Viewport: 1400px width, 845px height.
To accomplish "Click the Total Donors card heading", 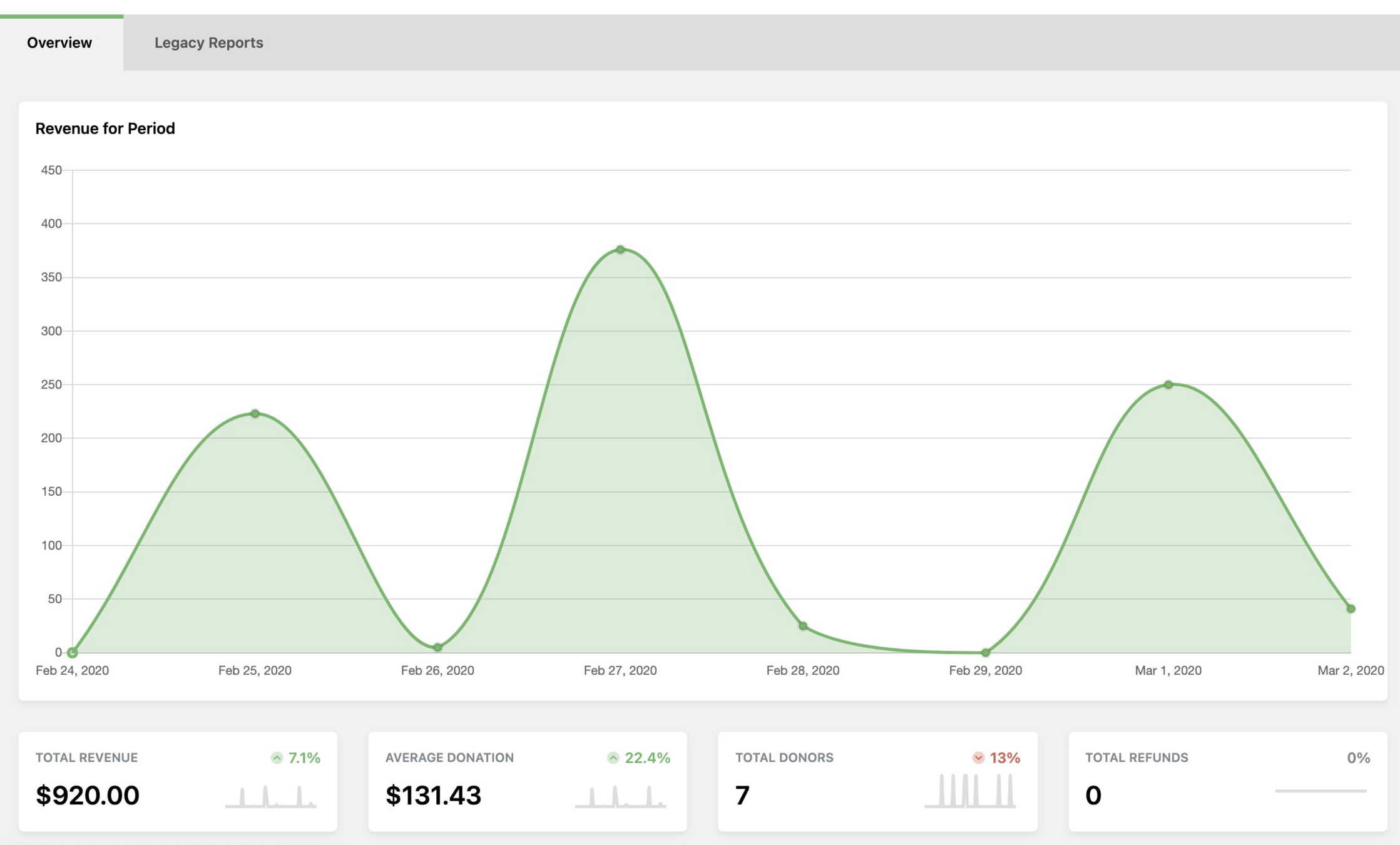I will tap(784, 757).
